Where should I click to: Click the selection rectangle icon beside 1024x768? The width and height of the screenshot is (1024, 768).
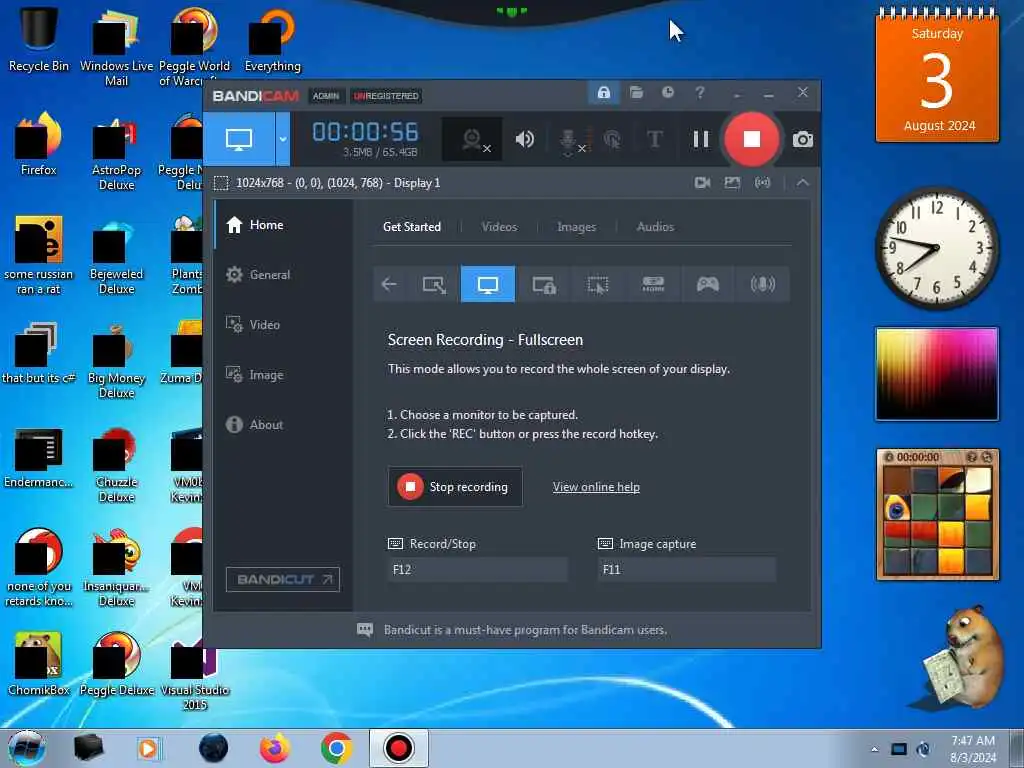pyautogui.click(x=221, y=183)
